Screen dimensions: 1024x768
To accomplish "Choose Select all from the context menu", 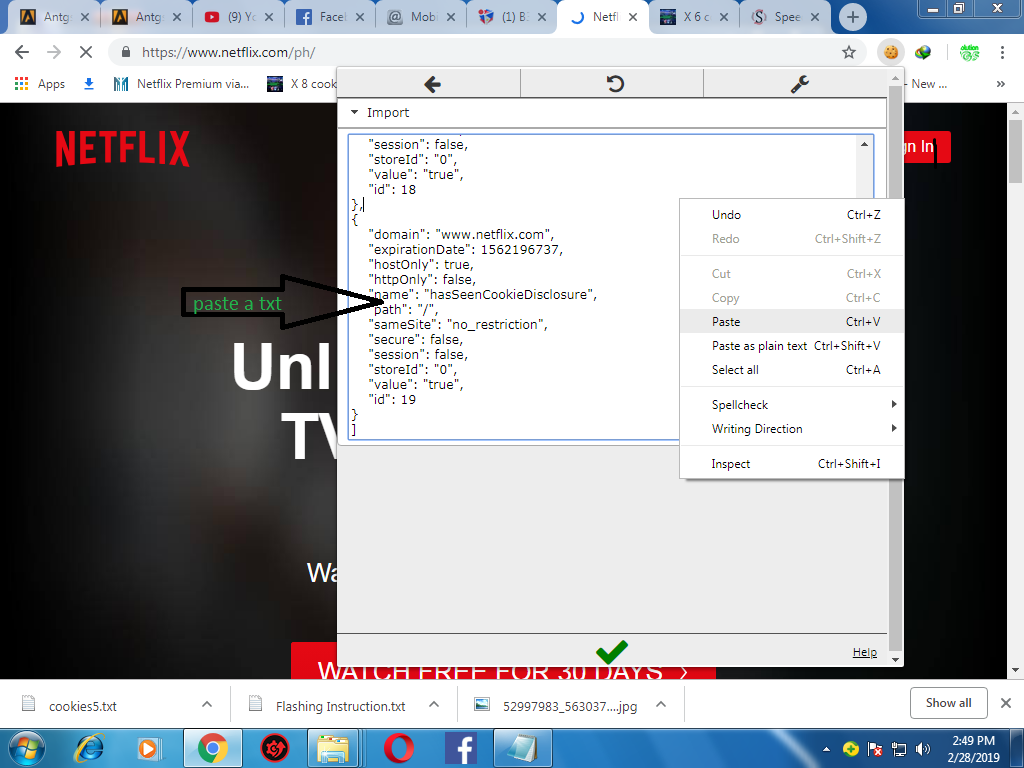I will tap(792, 370).
